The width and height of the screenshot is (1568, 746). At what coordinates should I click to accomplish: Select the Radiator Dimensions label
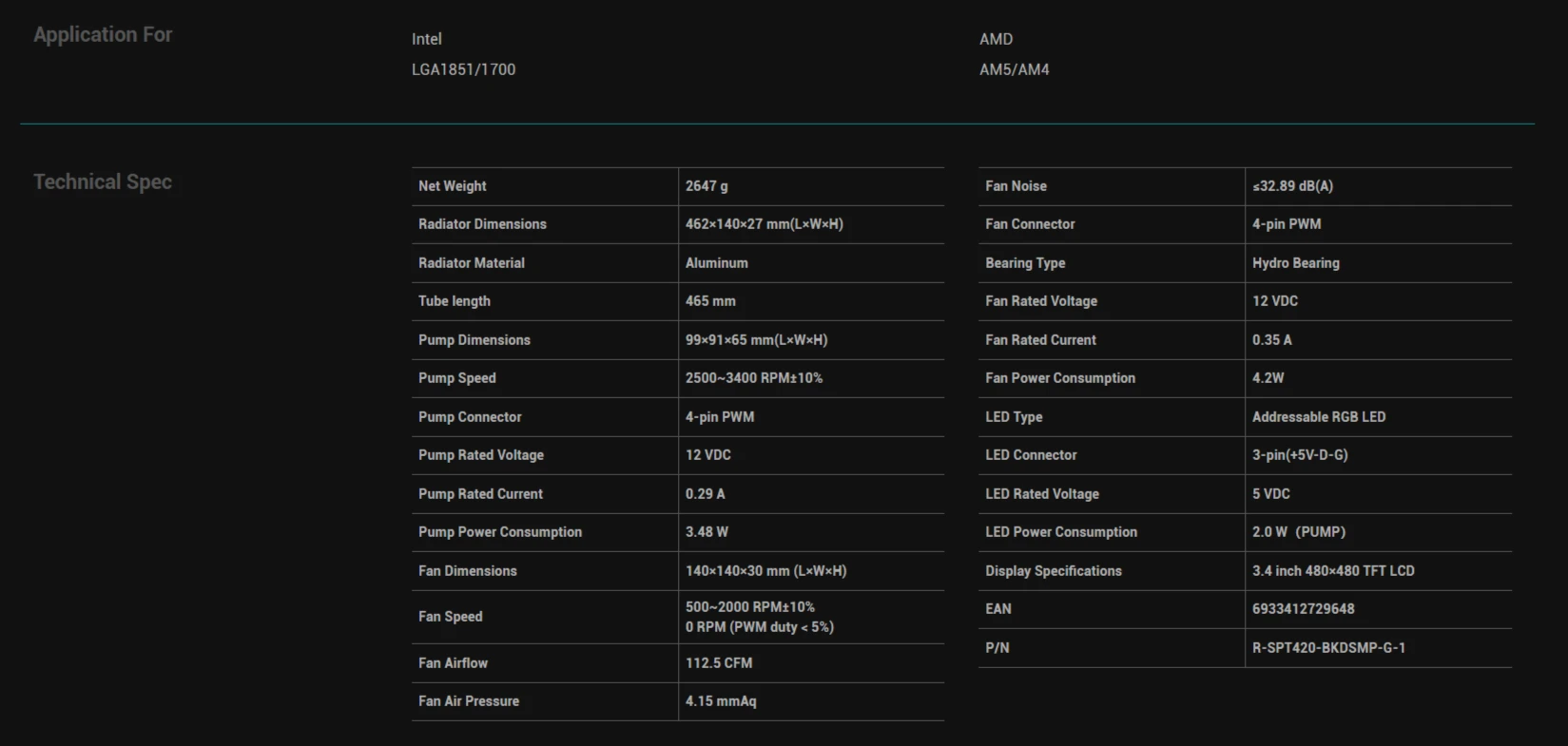point(483,224)
